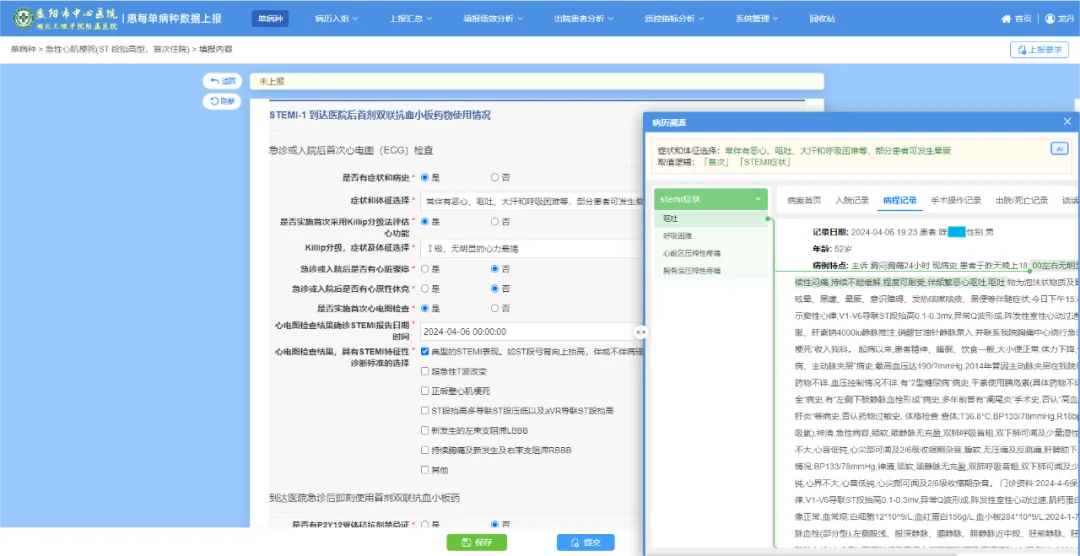This screenshot has width=1080, height=556.
Task: Click the 未上报 status bar
Action: tap(537, 81)
